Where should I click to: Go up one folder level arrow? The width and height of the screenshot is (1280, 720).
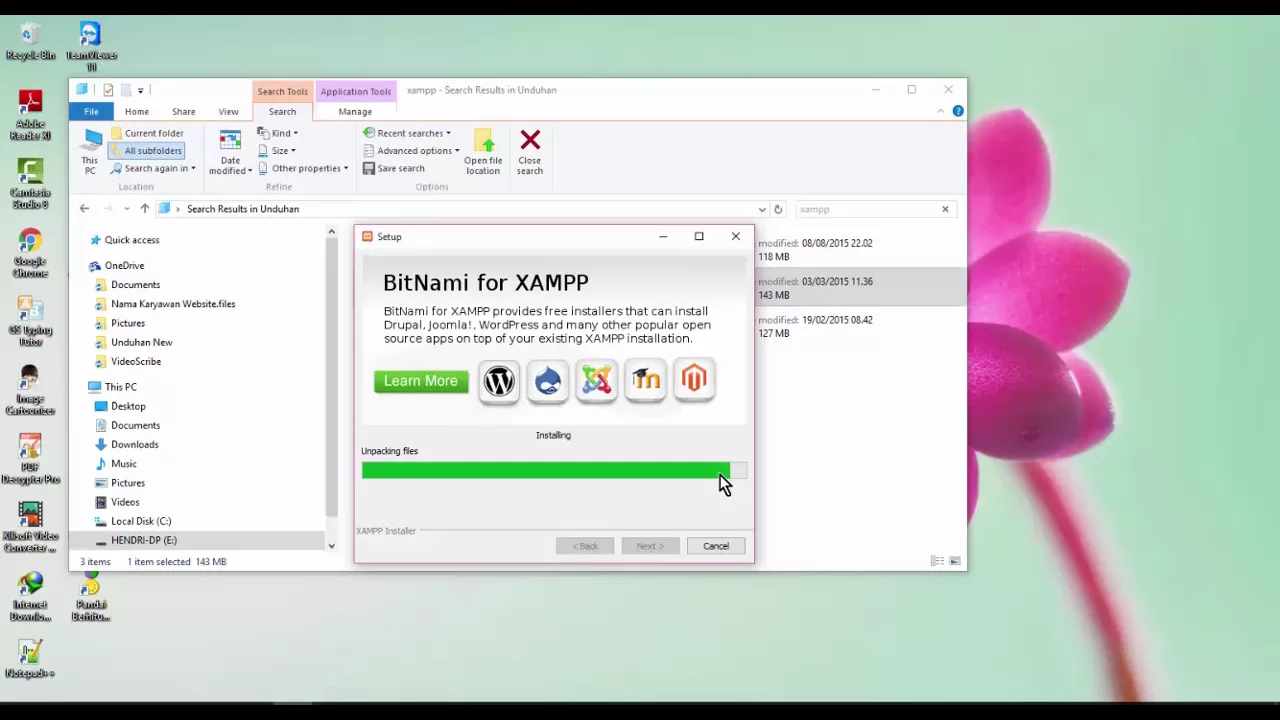click(x=144, y=209)
